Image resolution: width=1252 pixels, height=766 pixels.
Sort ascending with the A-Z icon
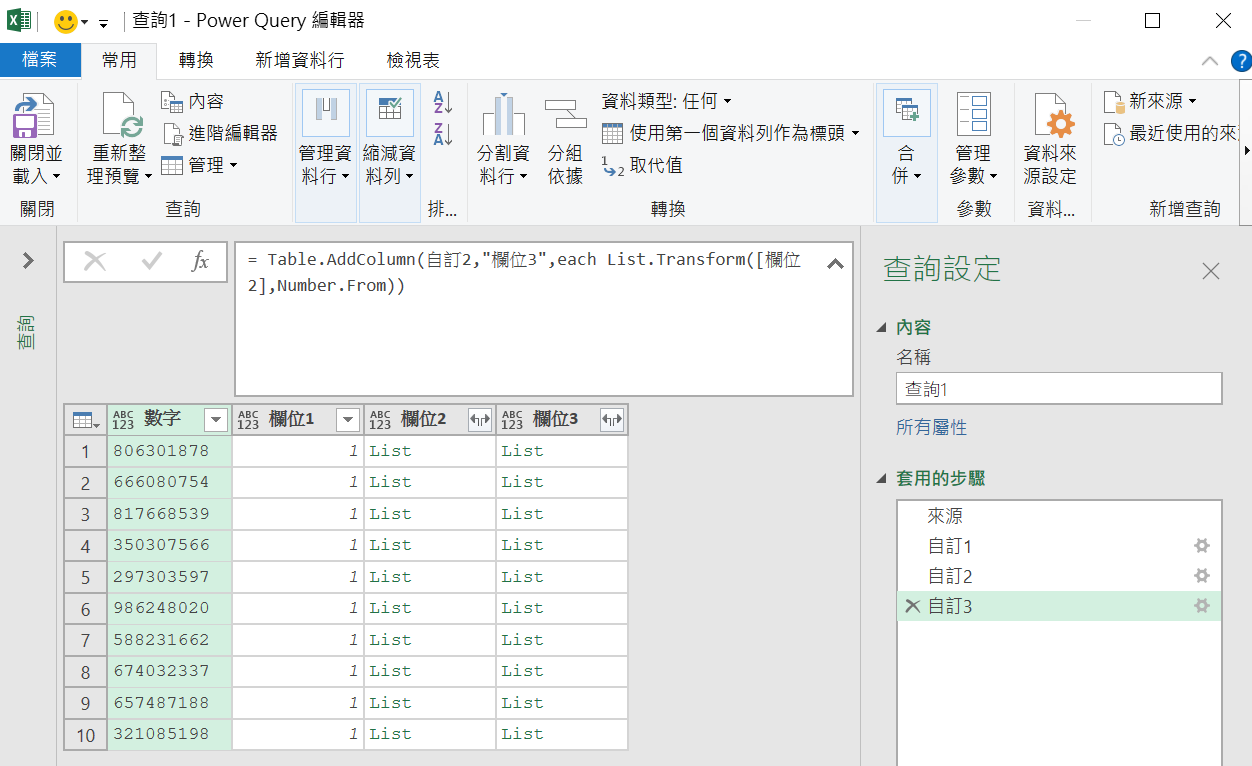point(443,101)
